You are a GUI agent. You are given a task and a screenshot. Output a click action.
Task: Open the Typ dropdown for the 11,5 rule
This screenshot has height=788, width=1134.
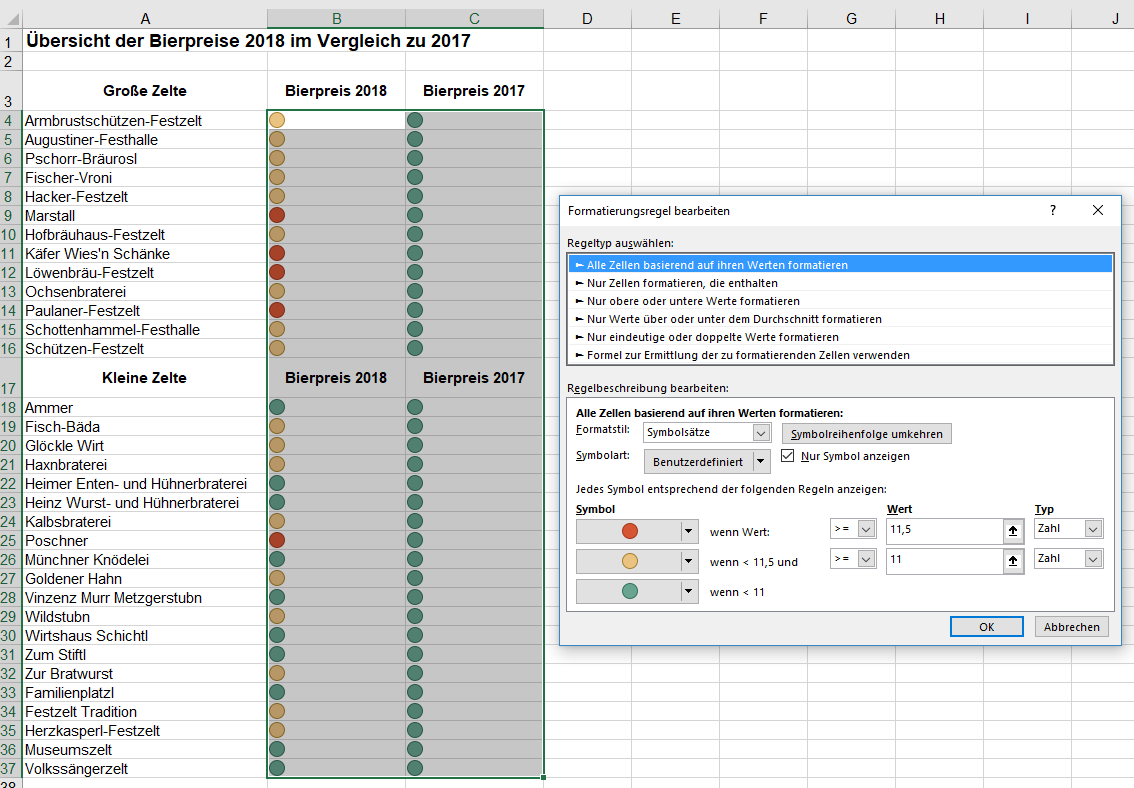(1092, 529)
